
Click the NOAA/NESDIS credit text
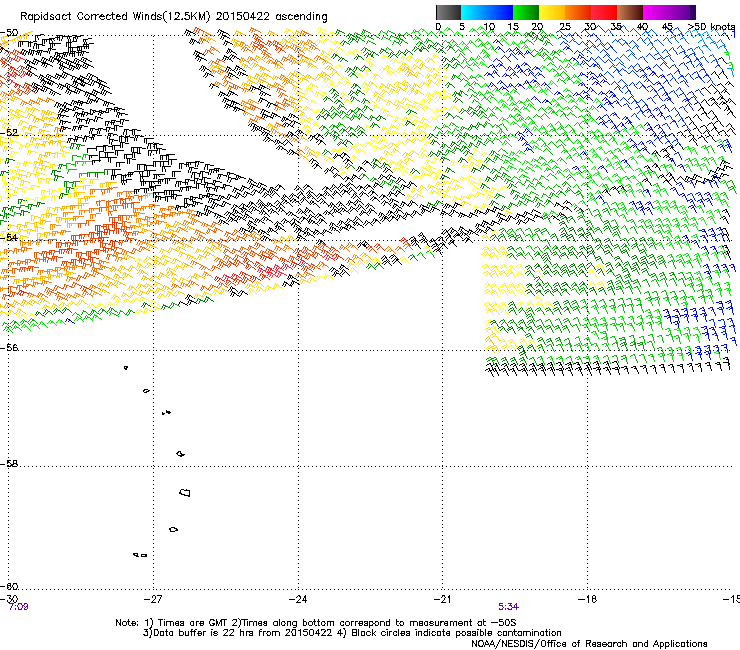tap(589, 643)
